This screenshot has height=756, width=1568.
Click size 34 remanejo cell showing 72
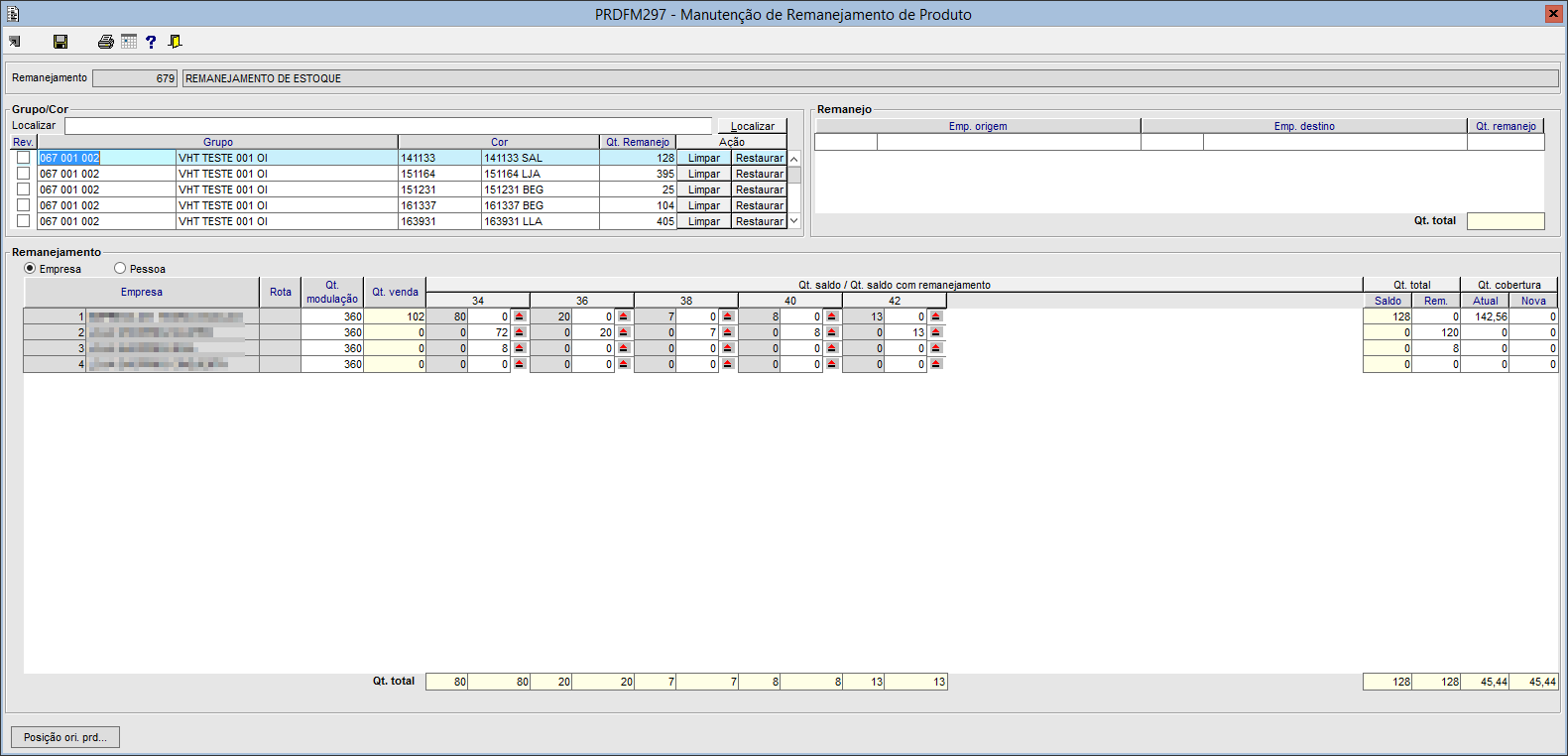[x=489, y=332]
